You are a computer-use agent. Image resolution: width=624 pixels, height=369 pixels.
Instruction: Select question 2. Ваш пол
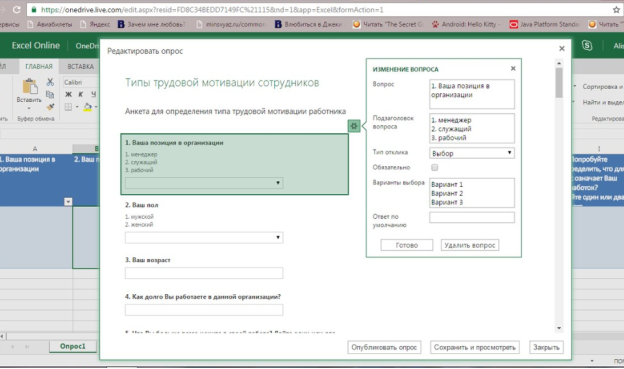(142, 205)
